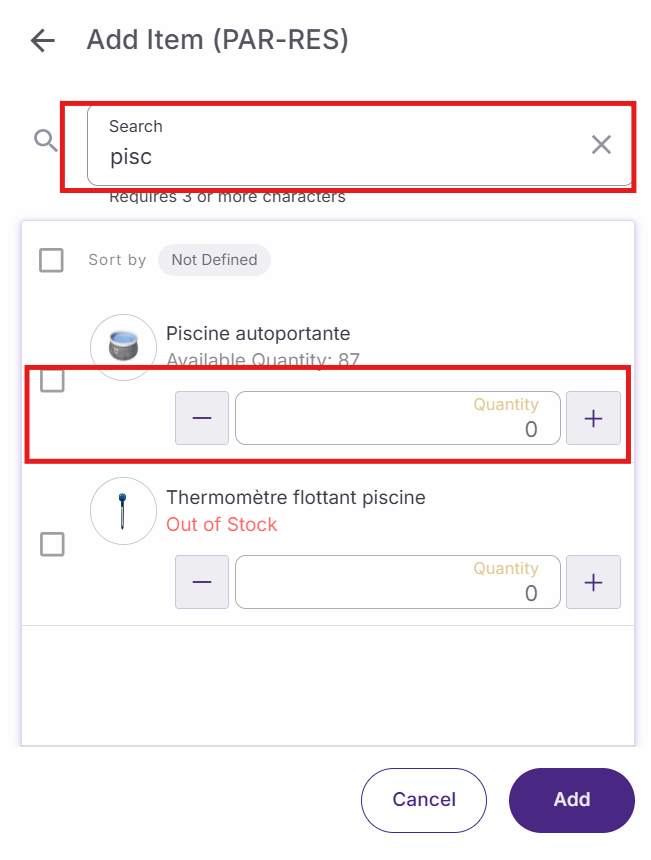651x860 pixels.
Task: Click the Thermomètre flottant quantity field
Action: pos(397,582)
